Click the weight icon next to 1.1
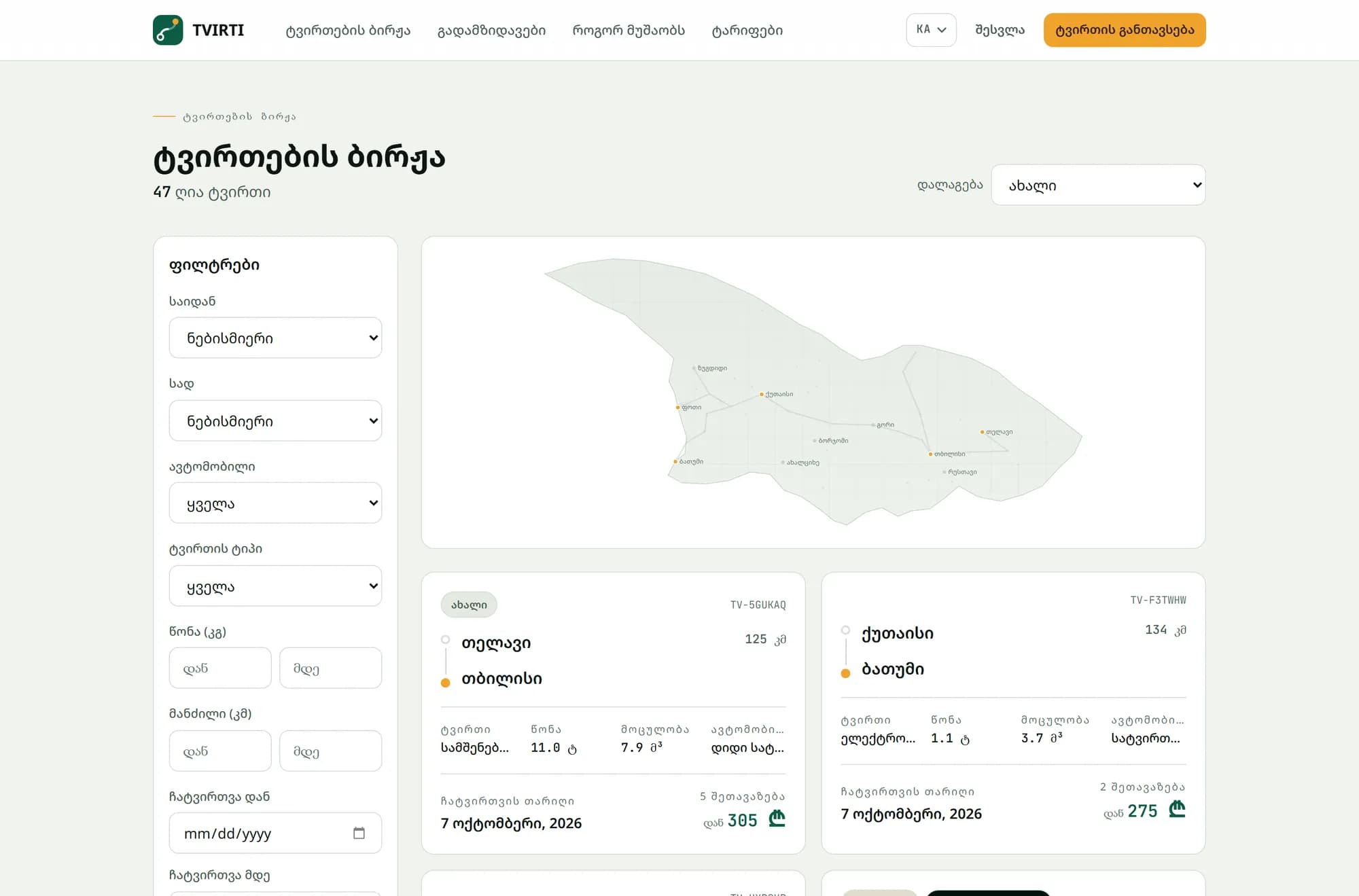The width and height of the screenshot is (1359, 896). 965,739
